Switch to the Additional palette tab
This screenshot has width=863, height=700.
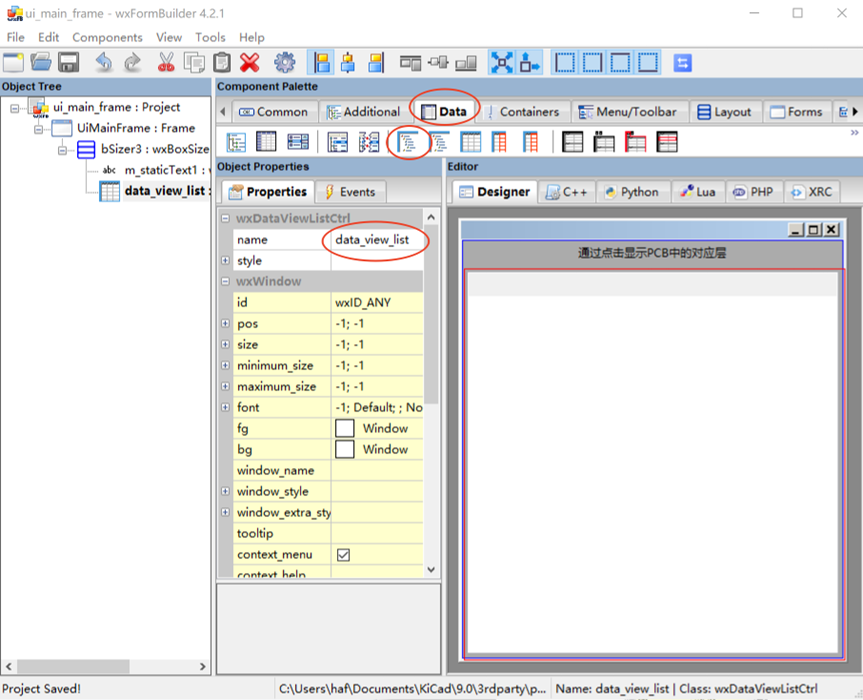click(x=363, y=112)
